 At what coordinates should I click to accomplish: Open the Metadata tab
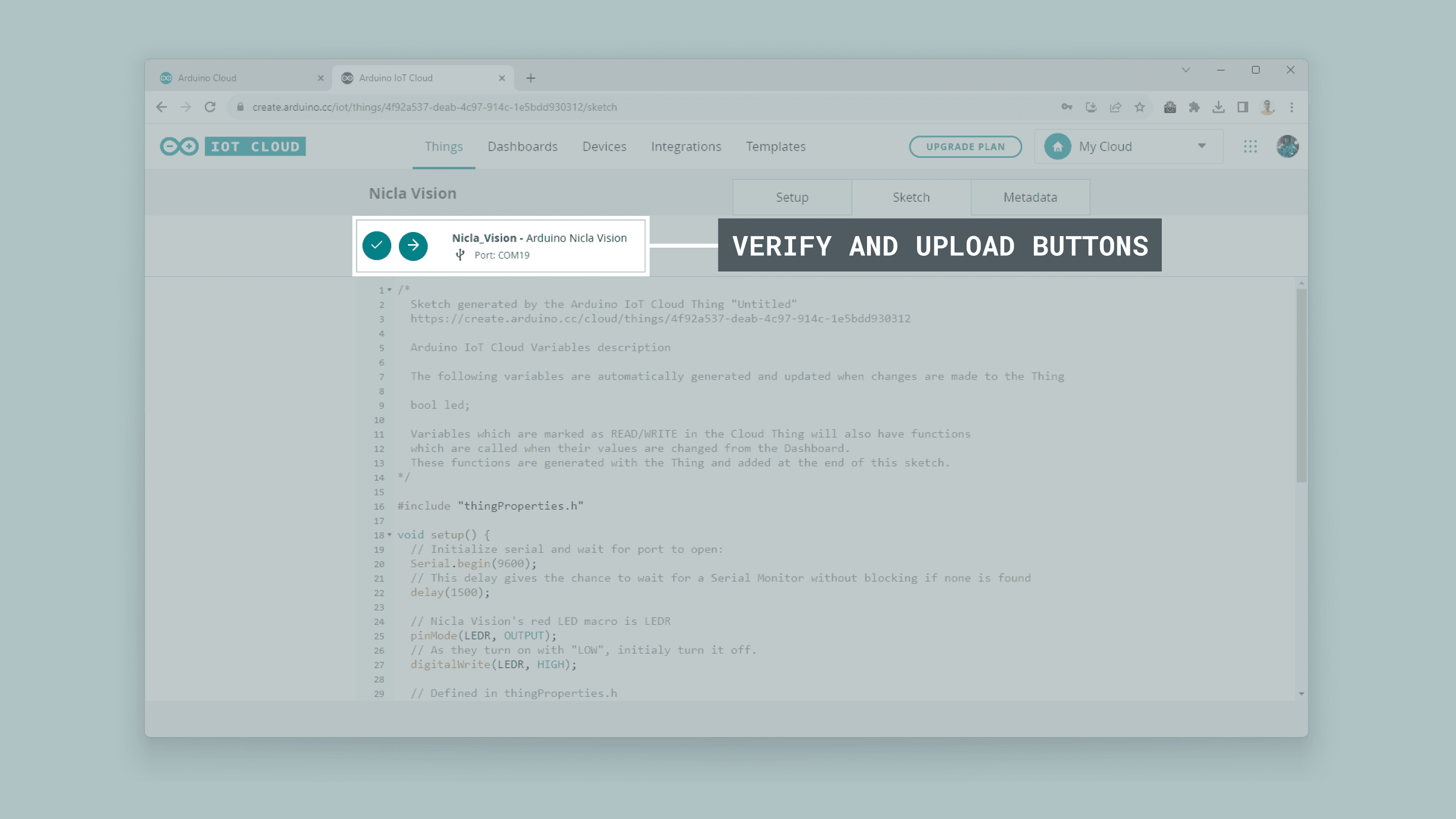pos(1030,197)
